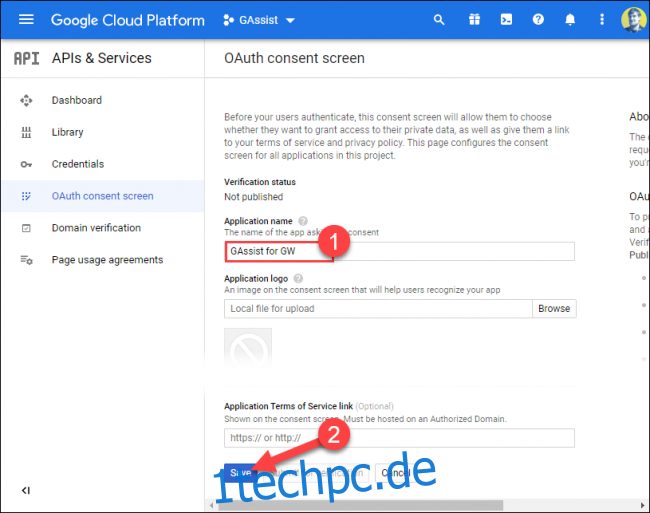Screen dimensions: 650x513
Task: Click the Dashboard sidebar icon
Action: [x=26, y=100]
